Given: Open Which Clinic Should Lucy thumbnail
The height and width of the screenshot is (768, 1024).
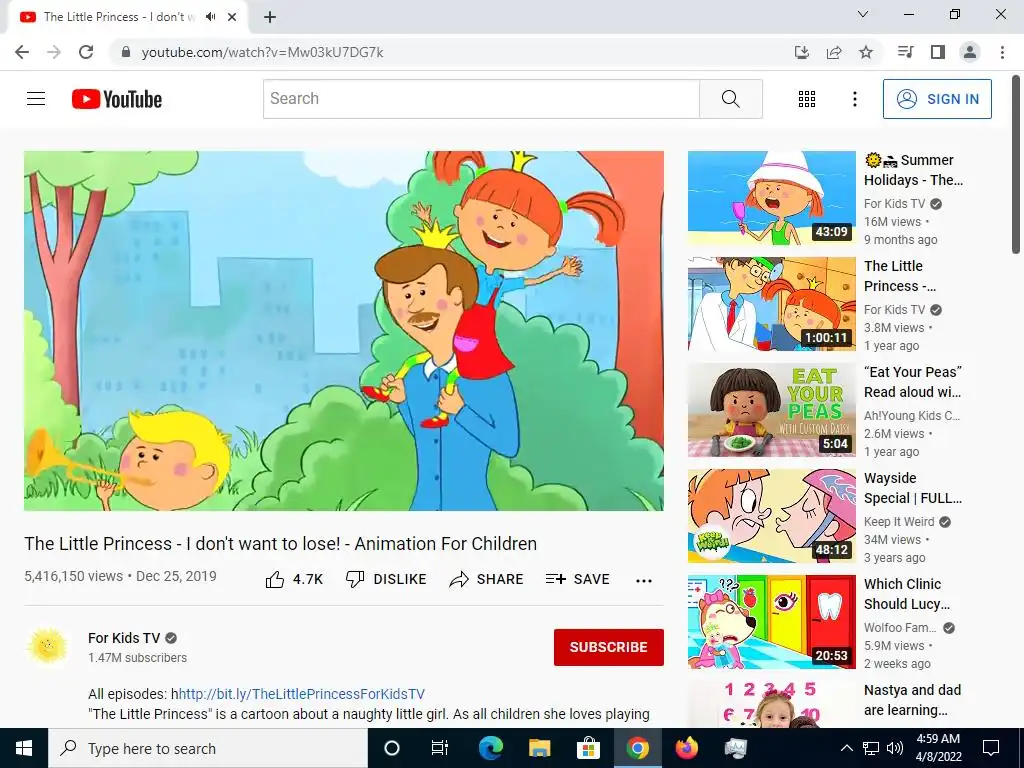Looking at the screenshot, I should tap(771, 622).
